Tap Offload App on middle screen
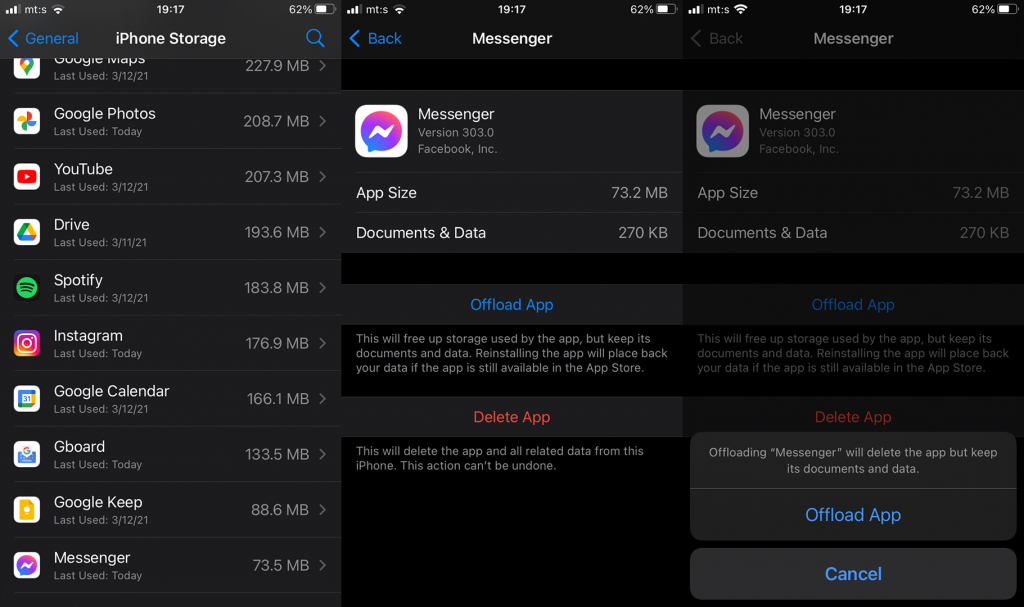 coord(512,304)
